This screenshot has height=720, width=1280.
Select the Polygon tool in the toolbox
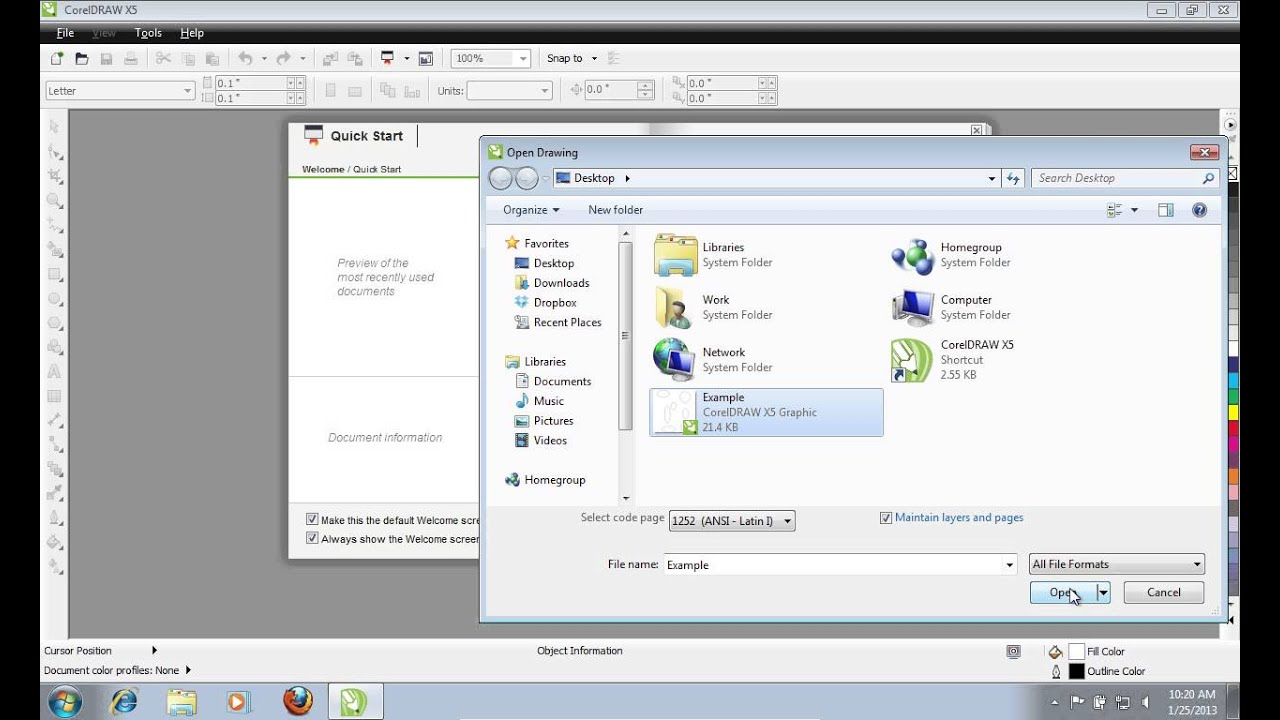point(55,323)
